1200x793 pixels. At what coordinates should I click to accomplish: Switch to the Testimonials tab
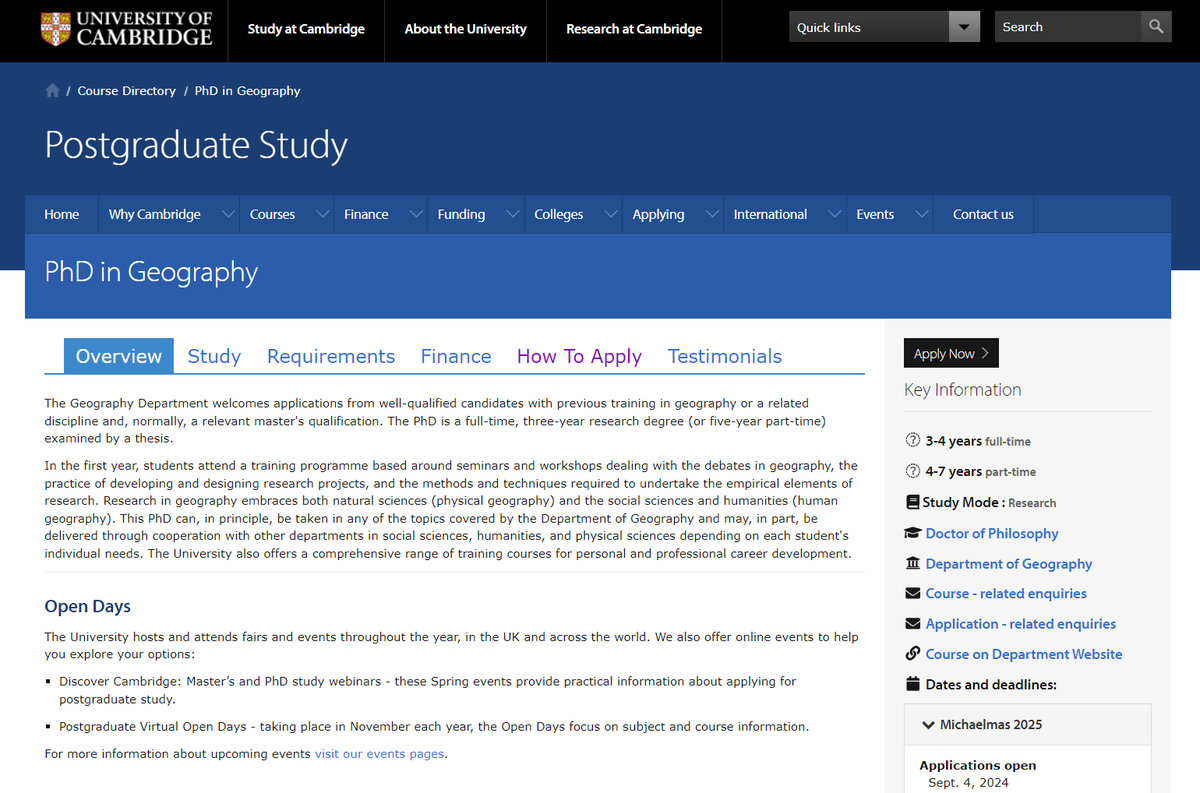pos(725,356)
